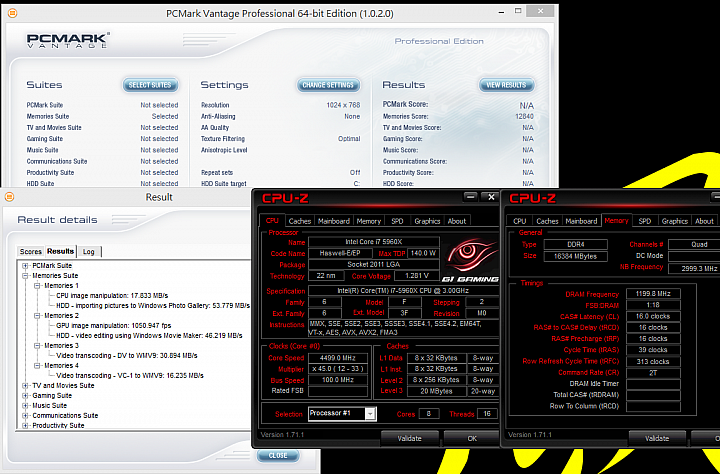Collapse the Memories 1 node
720x474 pixels.
click(x=37, y=286)
